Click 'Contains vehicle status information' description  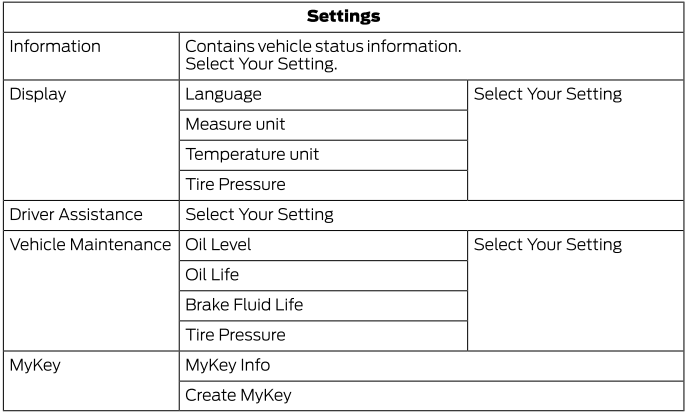click(323, 45)
